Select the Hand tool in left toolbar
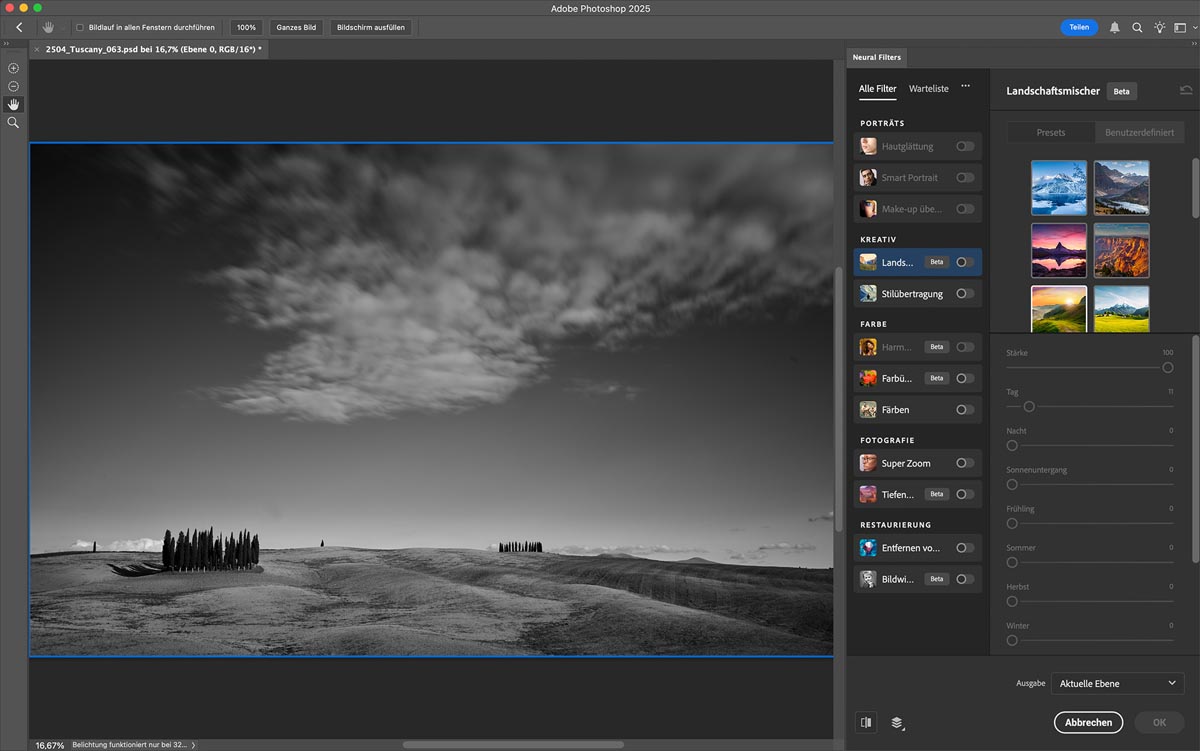Viewport: 1200px width, 751px height. click(14, 104)
